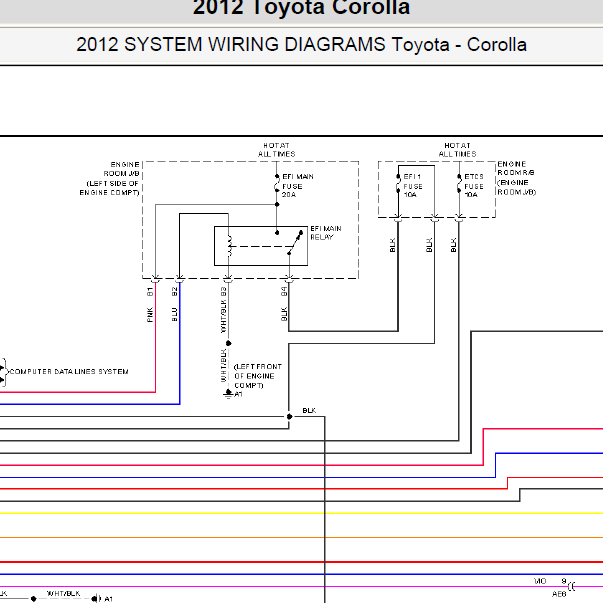Click the 'AE6' connector label
This screenshot has height=603, width=603.
click(559, 594)
